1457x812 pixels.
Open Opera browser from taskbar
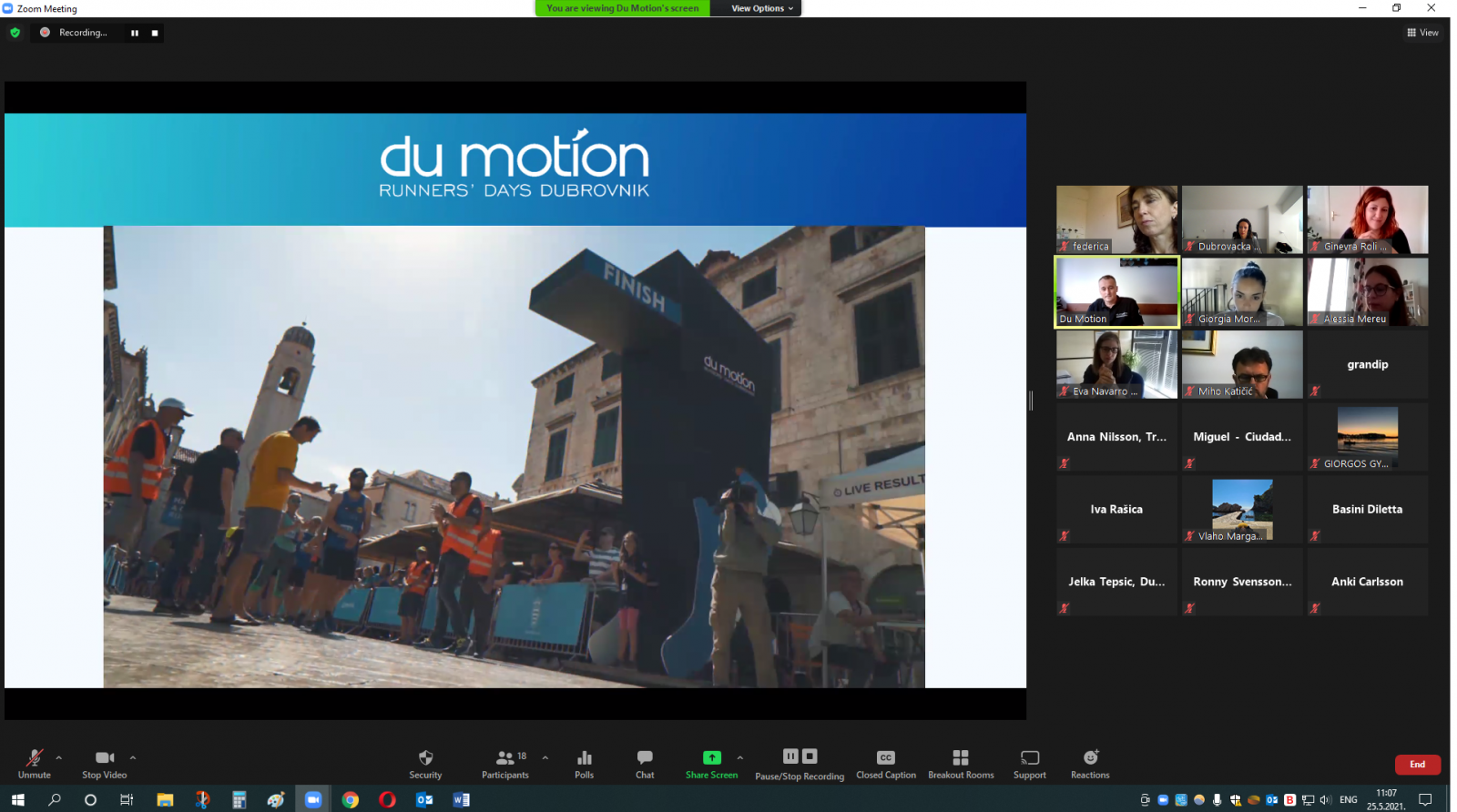click(x=388, y=799)
